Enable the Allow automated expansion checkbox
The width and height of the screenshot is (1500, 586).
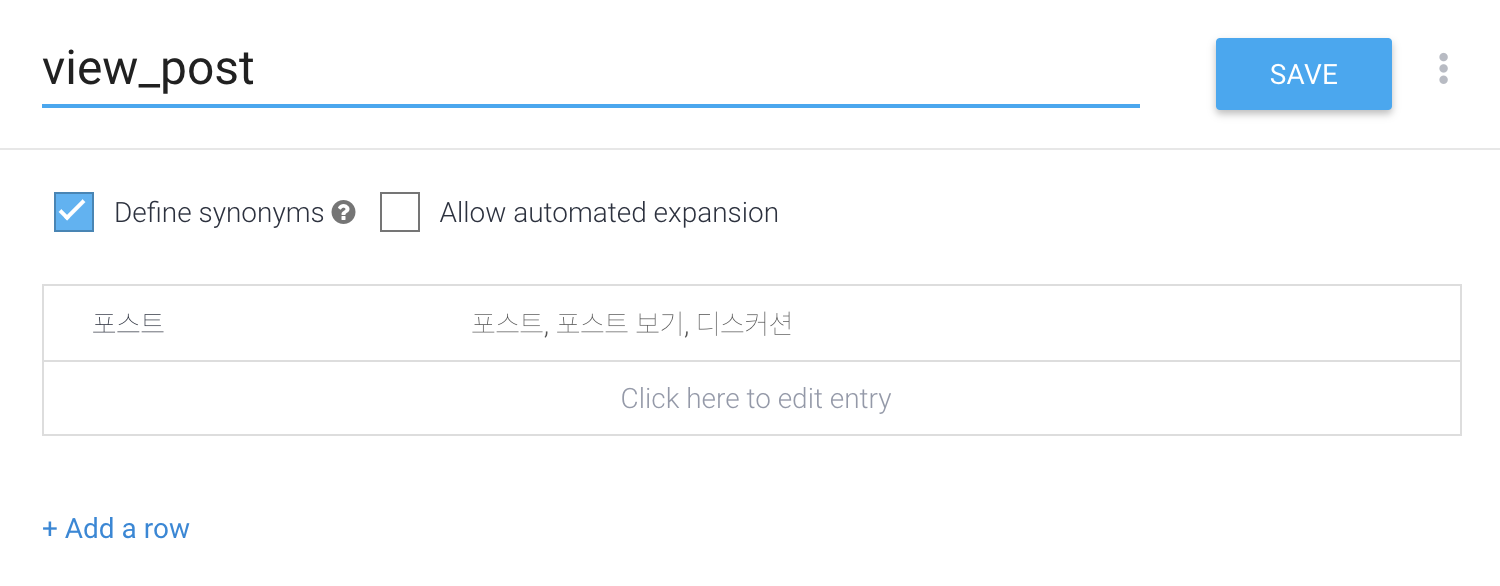tap(399, 212)
